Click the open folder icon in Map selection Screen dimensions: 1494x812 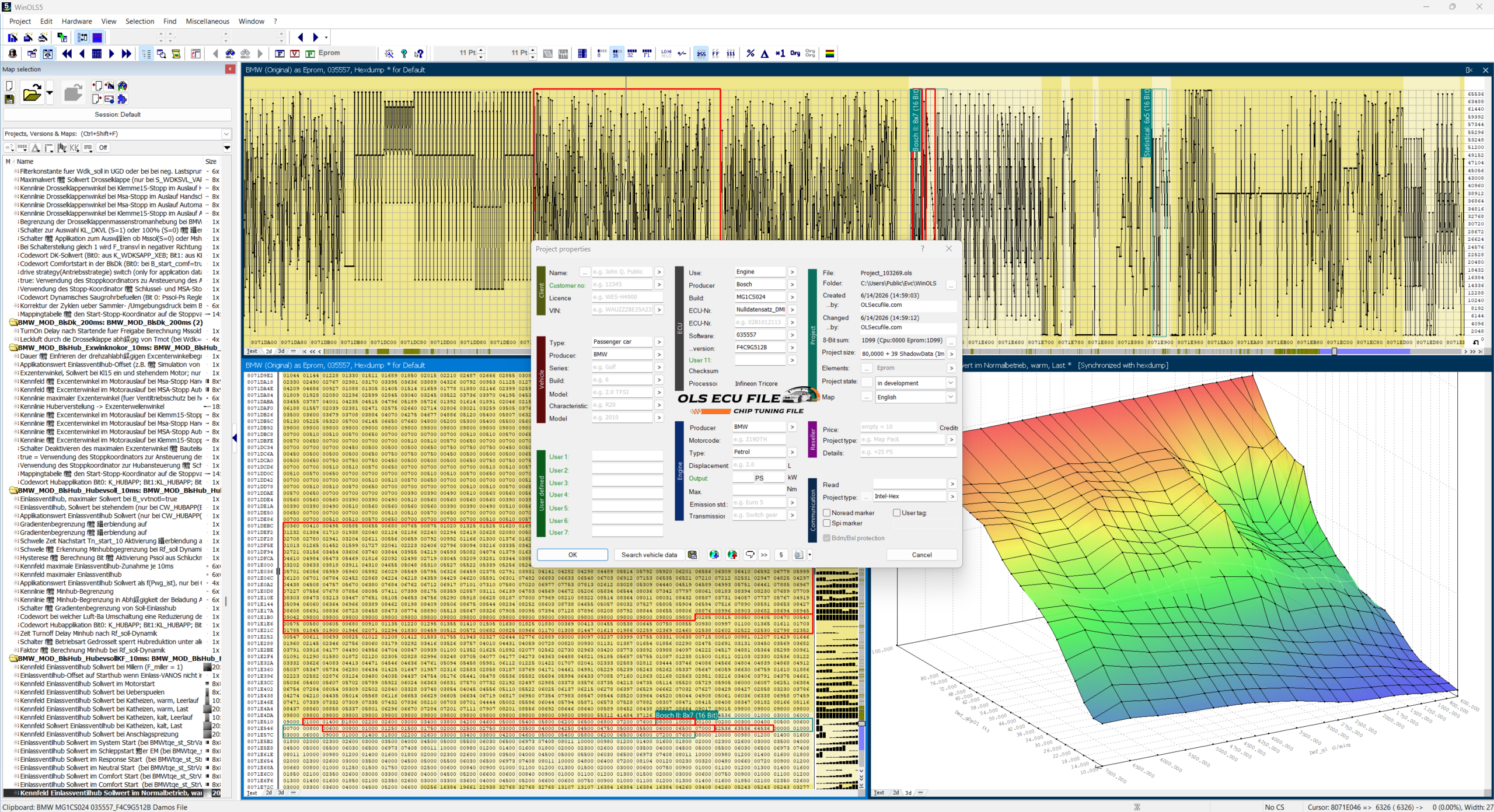click(x=32, y=93)
